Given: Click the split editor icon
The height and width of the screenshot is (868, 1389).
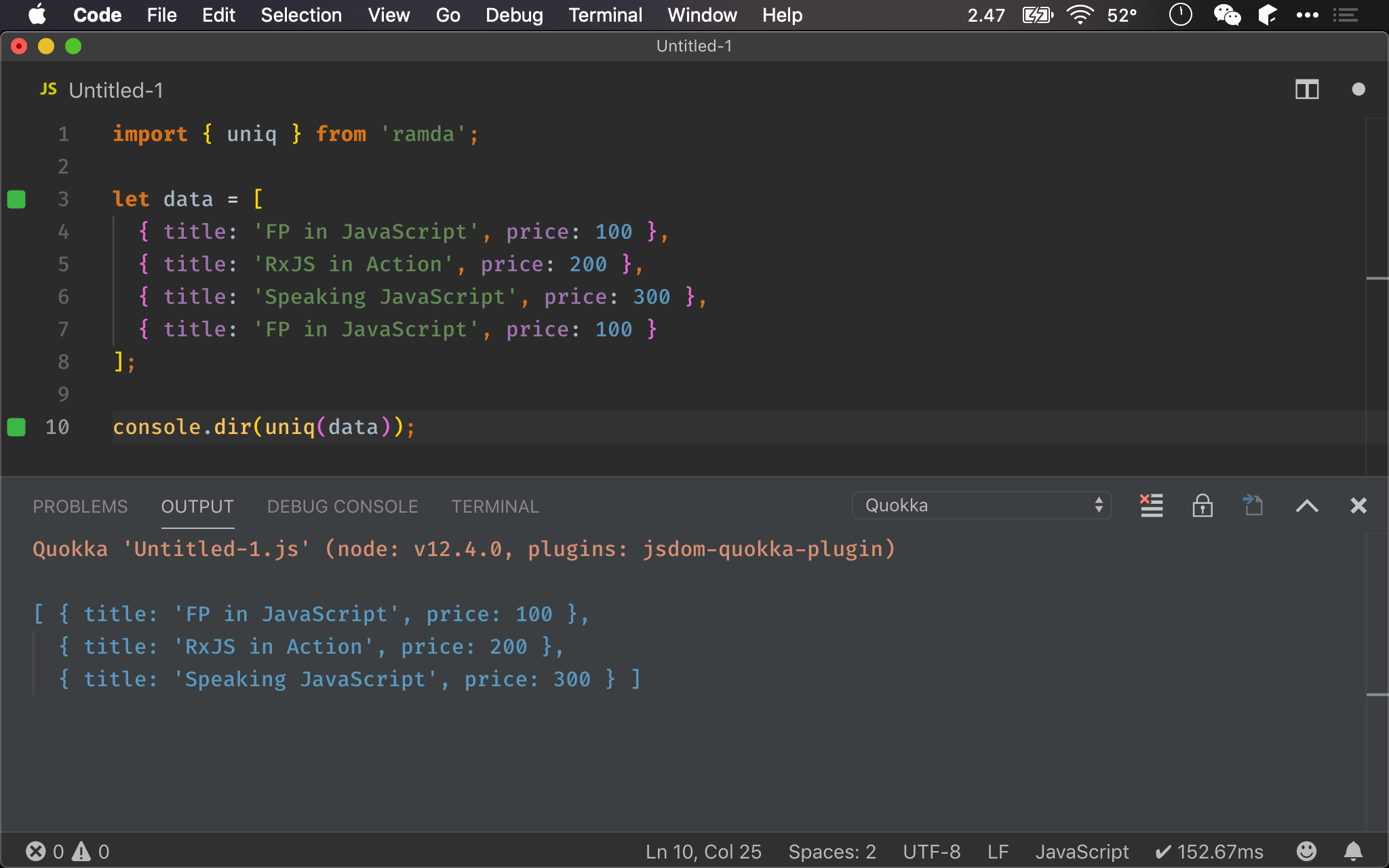Looking at the screenshot, I should tap(1306, 90).
